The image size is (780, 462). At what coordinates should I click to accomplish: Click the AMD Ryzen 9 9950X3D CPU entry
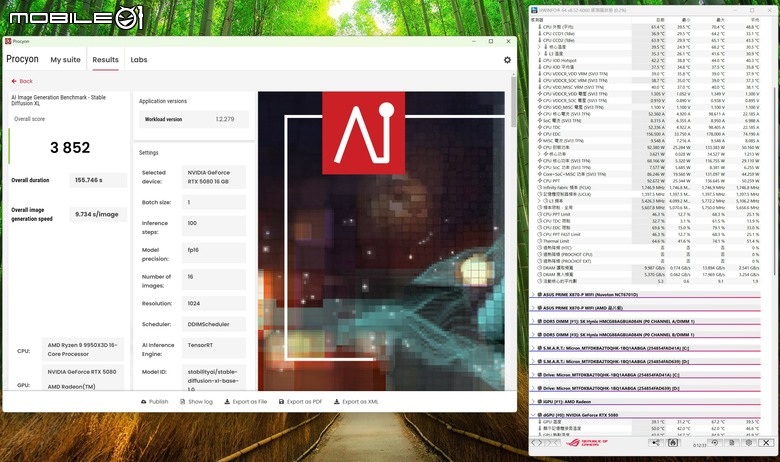[x=83, y=349]
